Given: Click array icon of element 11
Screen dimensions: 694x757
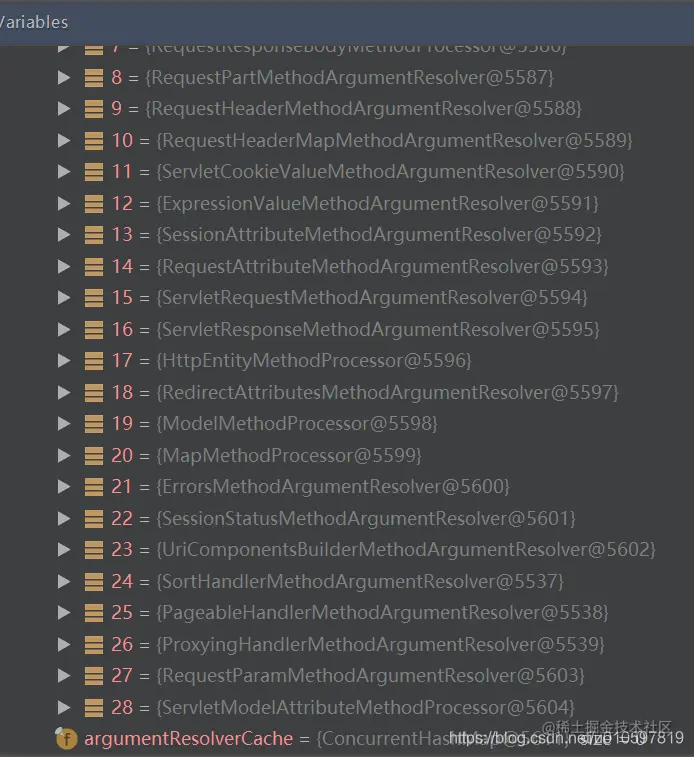Looking at the screenshot, I should click(x=94, y=172).
